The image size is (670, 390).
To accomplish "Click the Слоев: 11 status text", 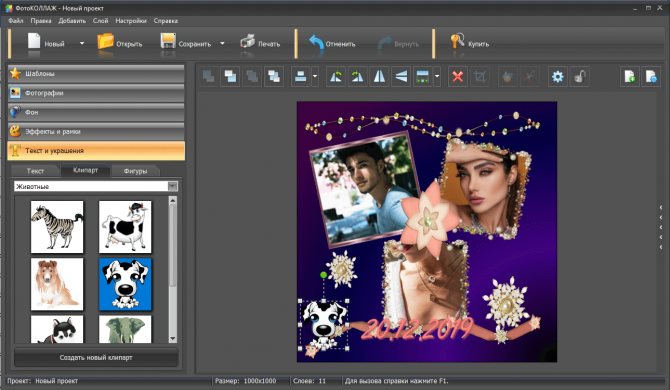I will click(309, 381).
